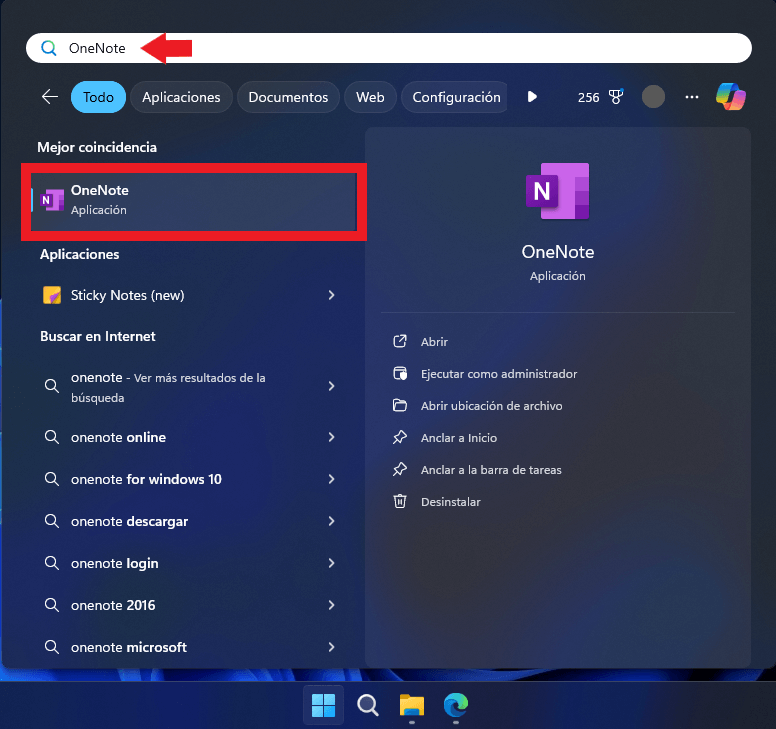Go back with the left arrow button
Image resolution: width=776 pixels, height=729 pixels.
(x=50, y=97)
